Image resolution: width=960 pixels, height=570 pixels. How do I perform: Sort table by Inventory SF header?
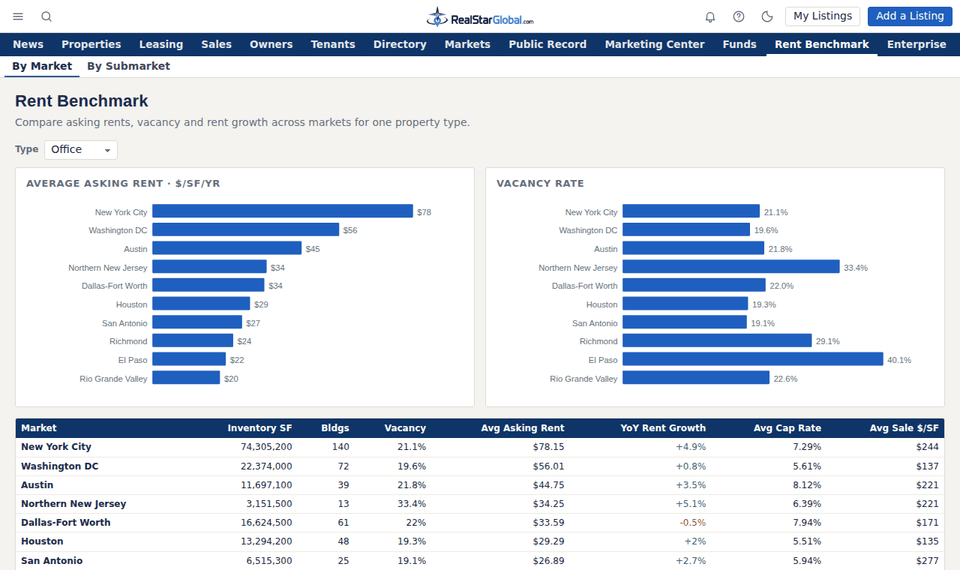260,428
